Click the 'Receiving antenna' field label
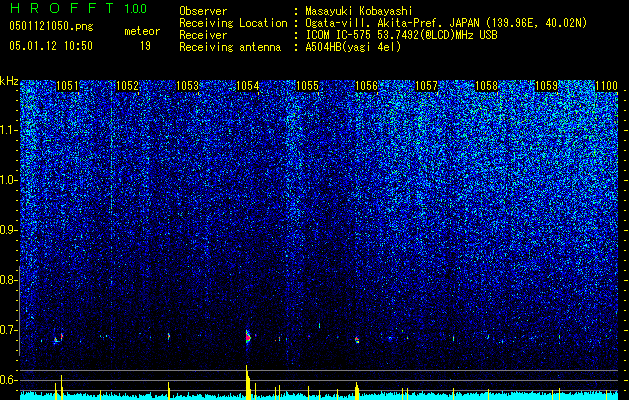This screenshot has height=400, width=629. pyautogui.click(x=230, y=47)
